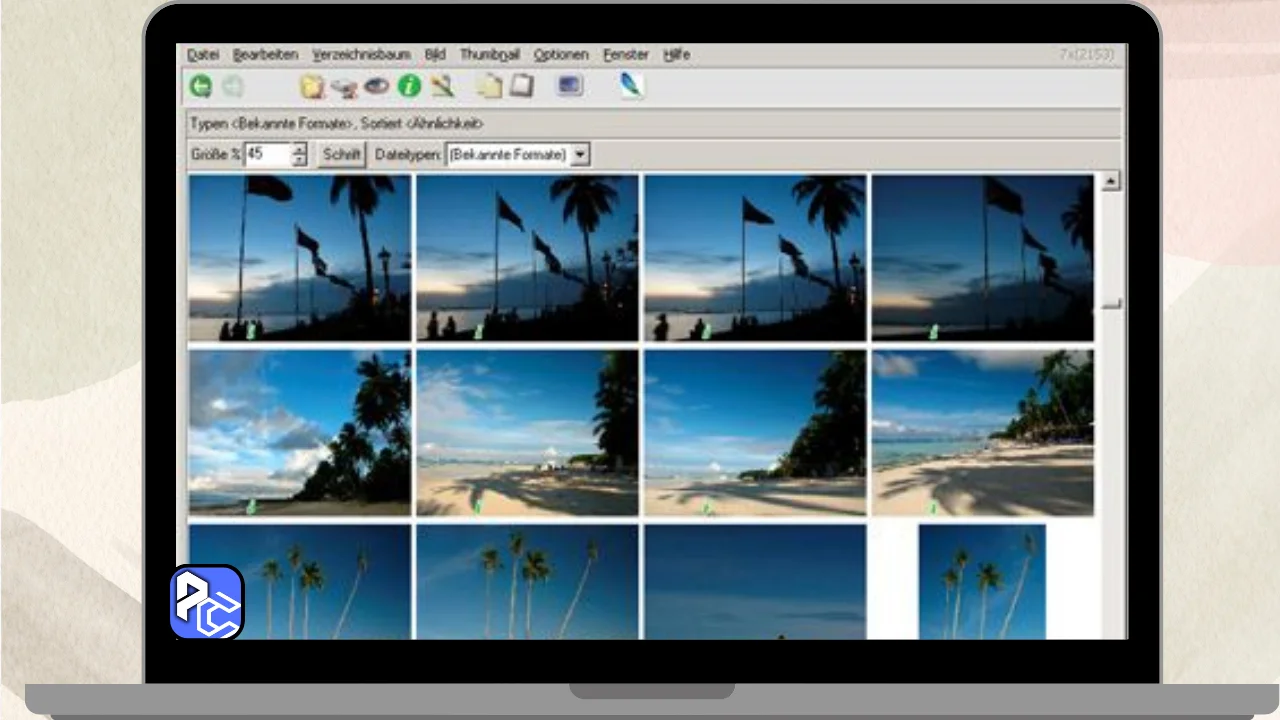The width and height of the screenshot is (1280, 720).
Task: Open the Datei menu
Action: click(202, 55)
